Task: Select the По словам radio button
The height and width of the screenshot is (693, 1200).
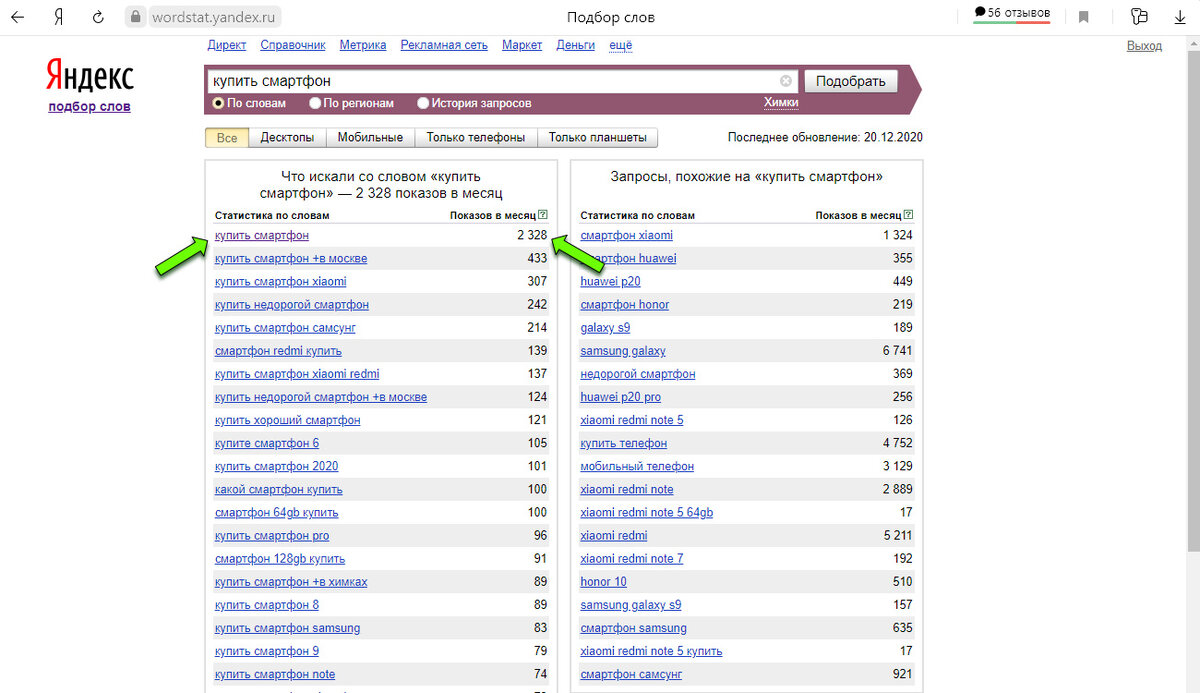Action: point(218,103)
